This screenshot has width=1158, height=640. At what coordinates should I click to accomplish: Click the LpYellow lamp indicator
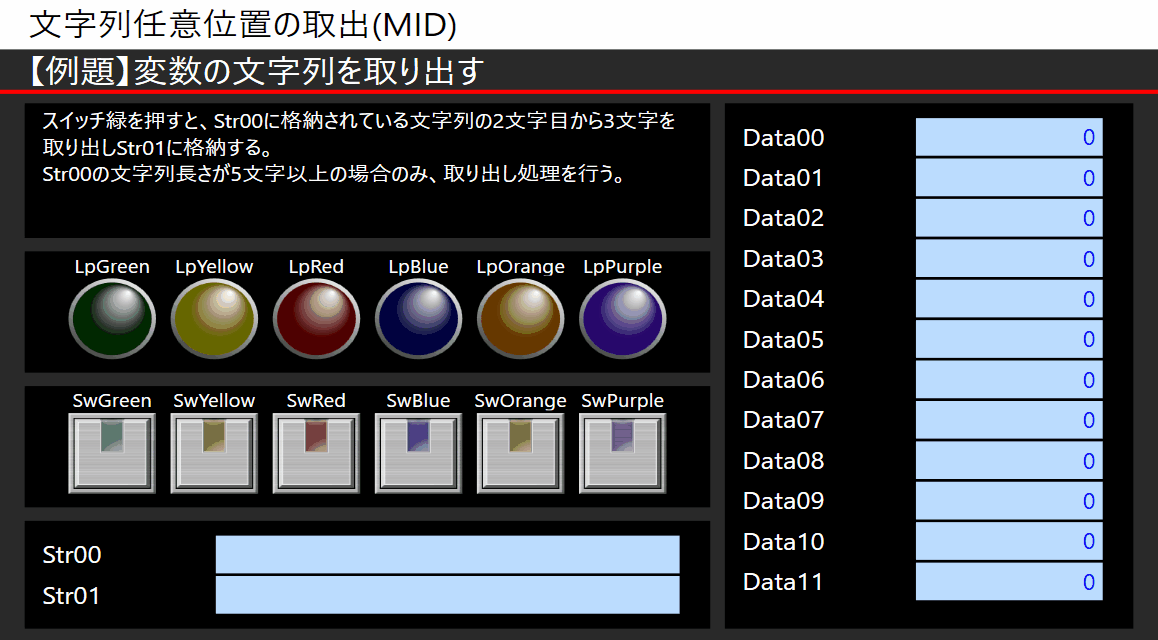tap(214, 318)
